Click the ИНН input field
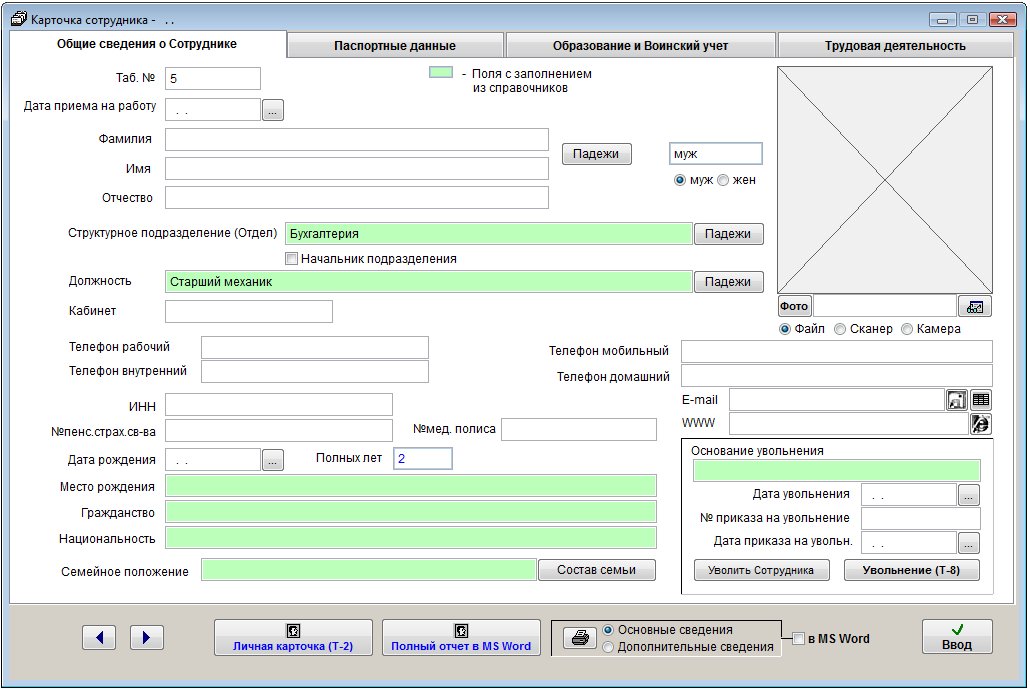Screen dimensions: 1030x690 [279, 405]
